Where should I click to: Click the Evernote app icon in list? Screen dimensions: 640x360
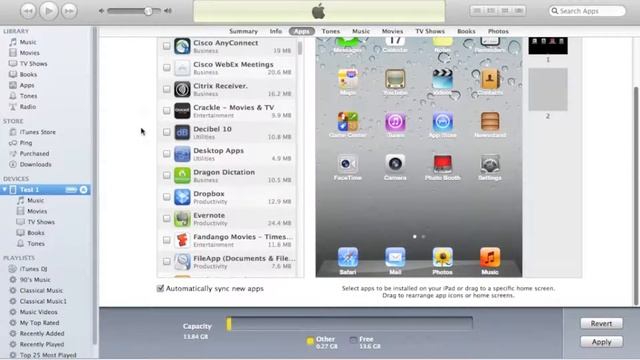(x=182, y=218)
